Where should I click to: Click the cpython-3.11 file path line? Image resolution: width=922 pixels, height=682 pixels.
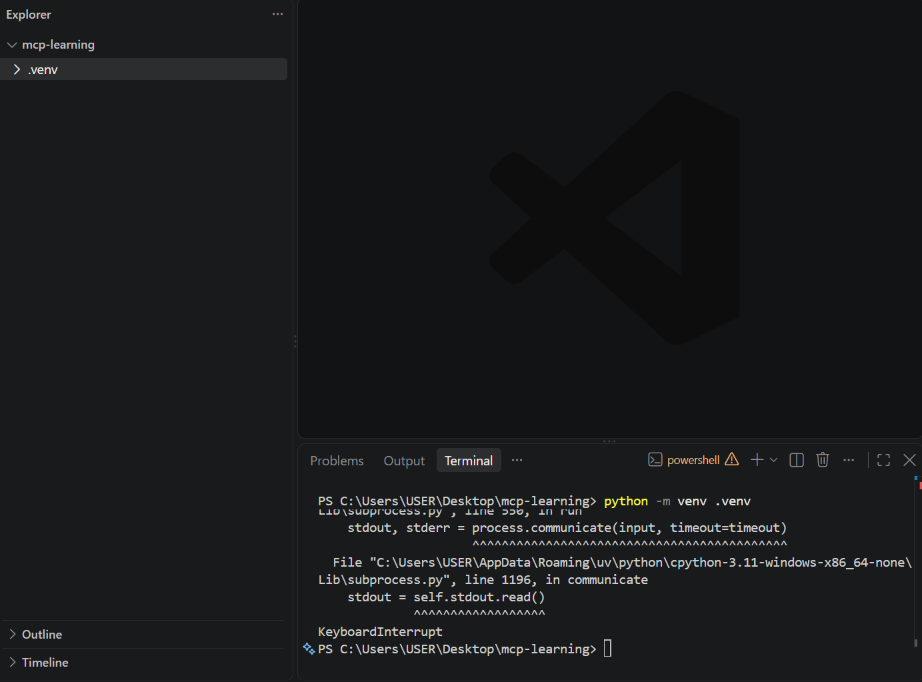(622, 562)
